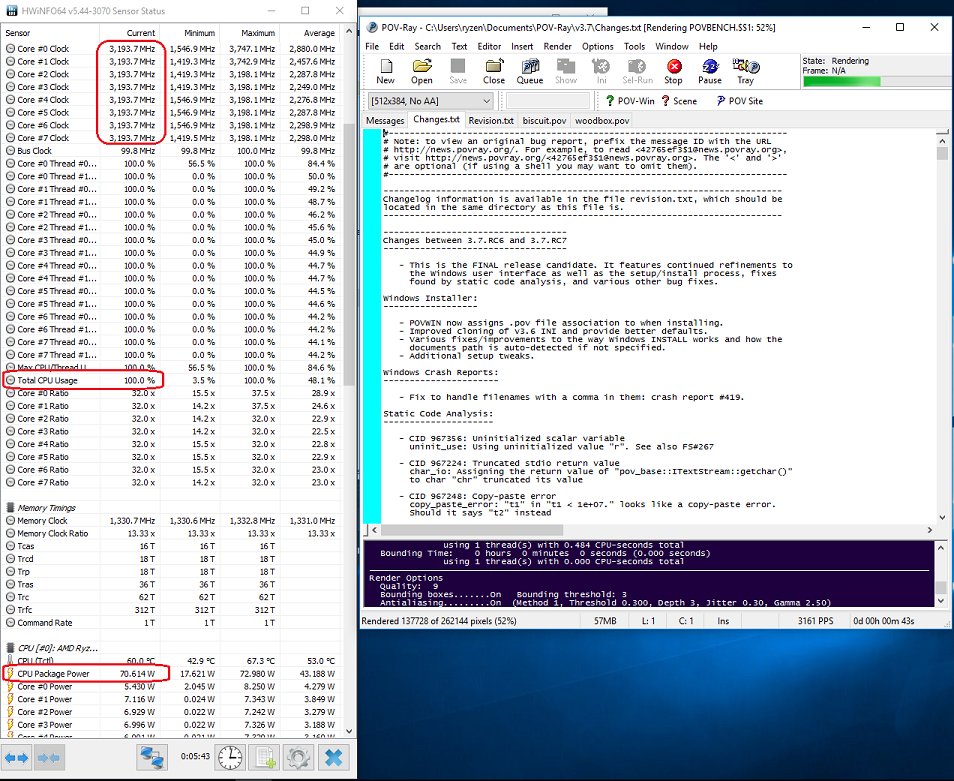The width and height of the screenshot is (954, 781).
Task: Open a file using POV-Ray Open icon
Action: [422, 71]
